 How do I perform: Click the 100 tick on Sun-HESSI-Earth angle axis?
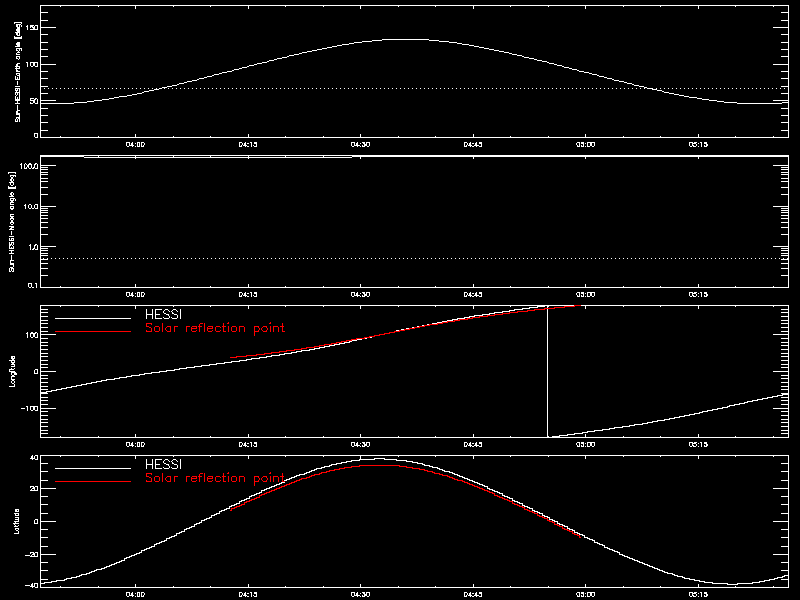pos(31,64)
